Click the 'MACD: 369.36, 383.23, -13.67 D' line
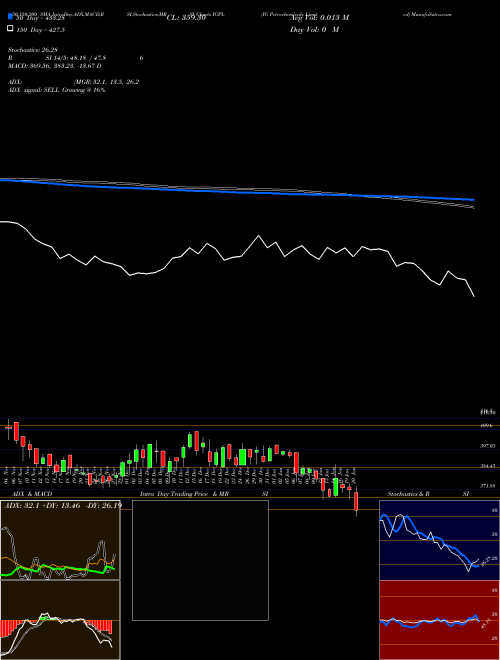 (55, 66)
